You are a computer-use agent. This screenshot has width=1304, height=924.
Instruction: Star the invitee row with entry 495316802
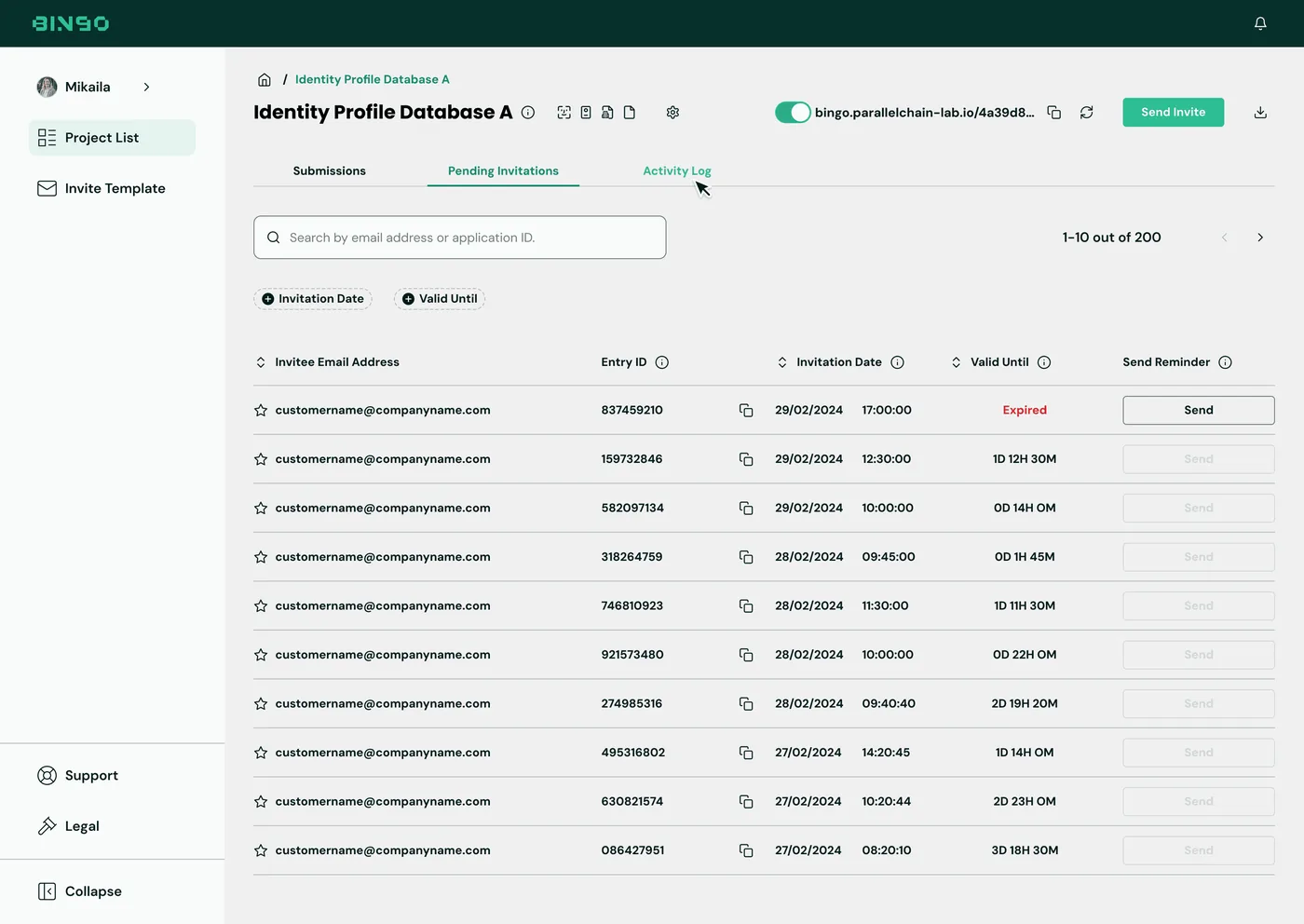click(x=261, y=753)
